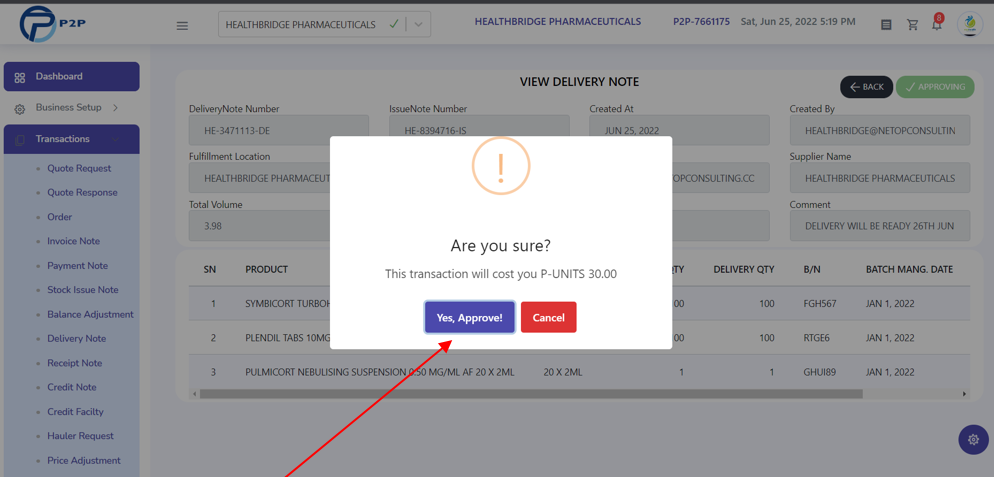Click scrollbar left arrow of table
Image resolution: width=994 pixels, height=477 pixels.
pyautogui.click(x=196, y=394)
